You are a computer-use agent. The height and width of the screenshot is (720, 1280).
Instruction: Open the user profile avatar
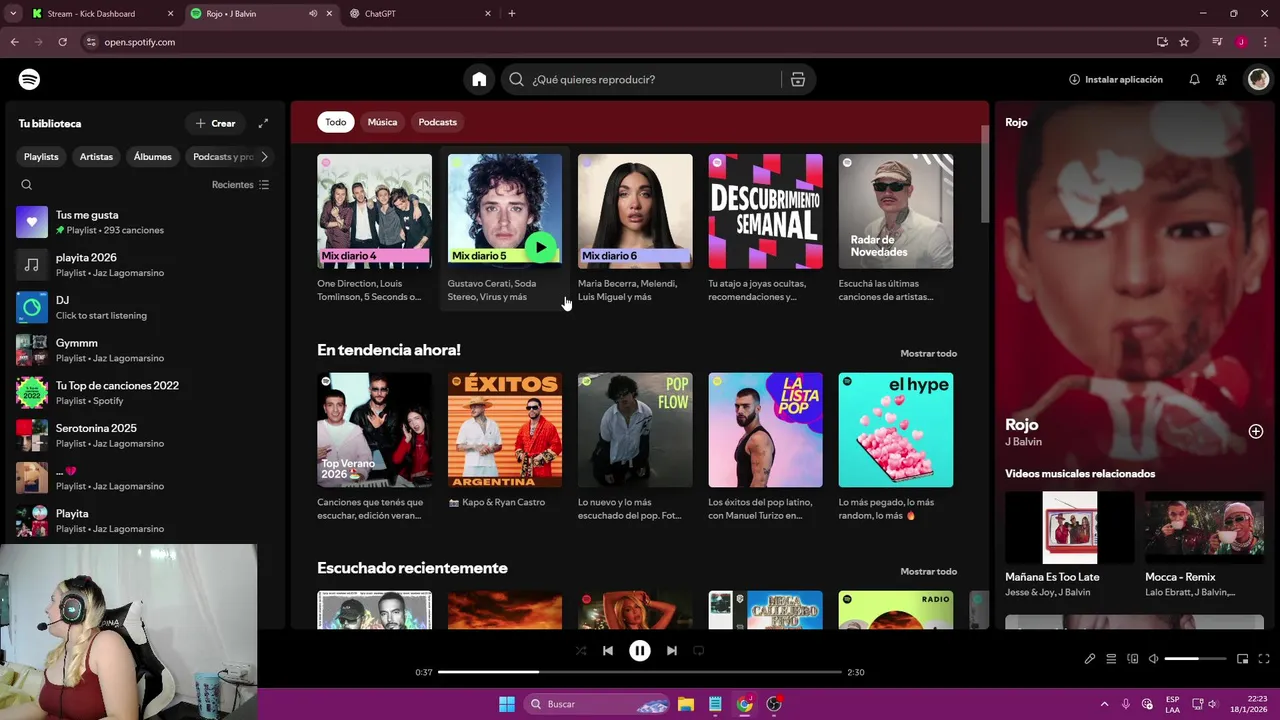click(1258, 79)
